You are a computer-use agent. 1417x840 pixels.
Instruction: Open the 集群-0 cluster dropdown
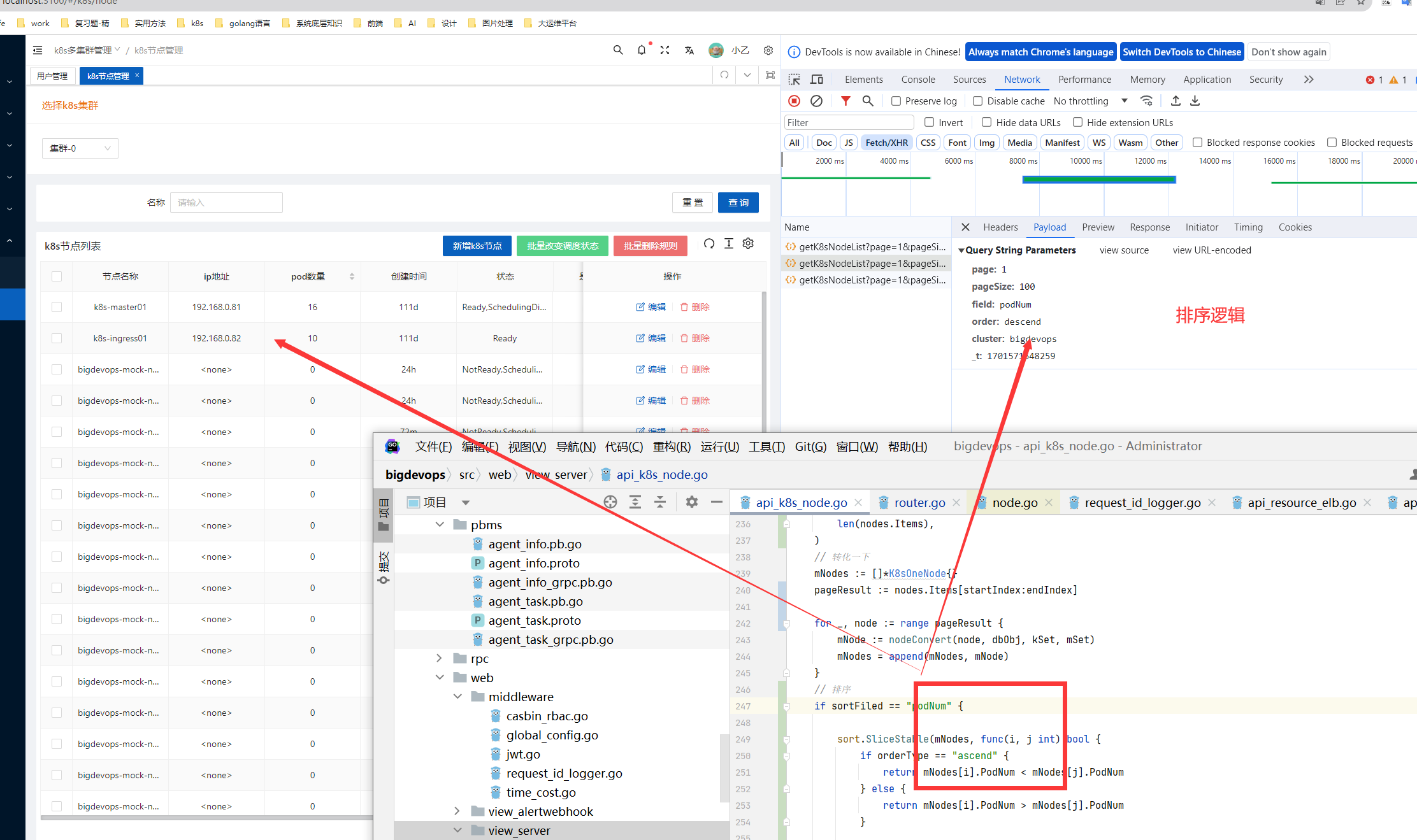click(80, 148)
